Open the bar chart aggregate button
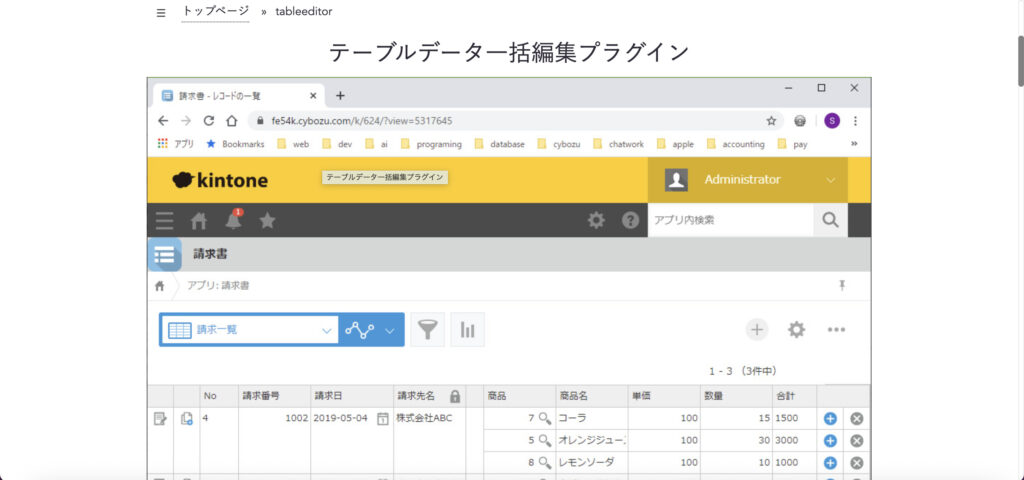The height and width of the screenshot is (480, 1024). 468,330
